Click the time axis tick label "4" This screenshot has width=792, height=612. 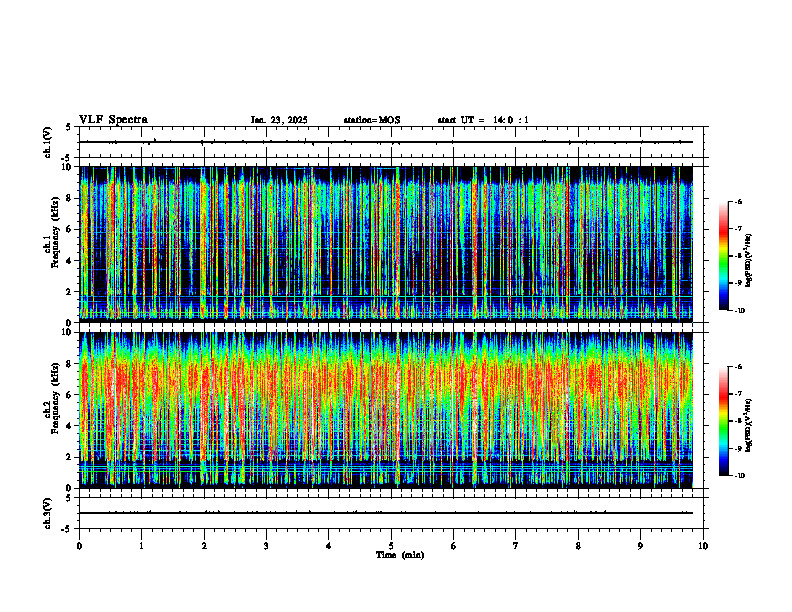(x=329, y=546)
